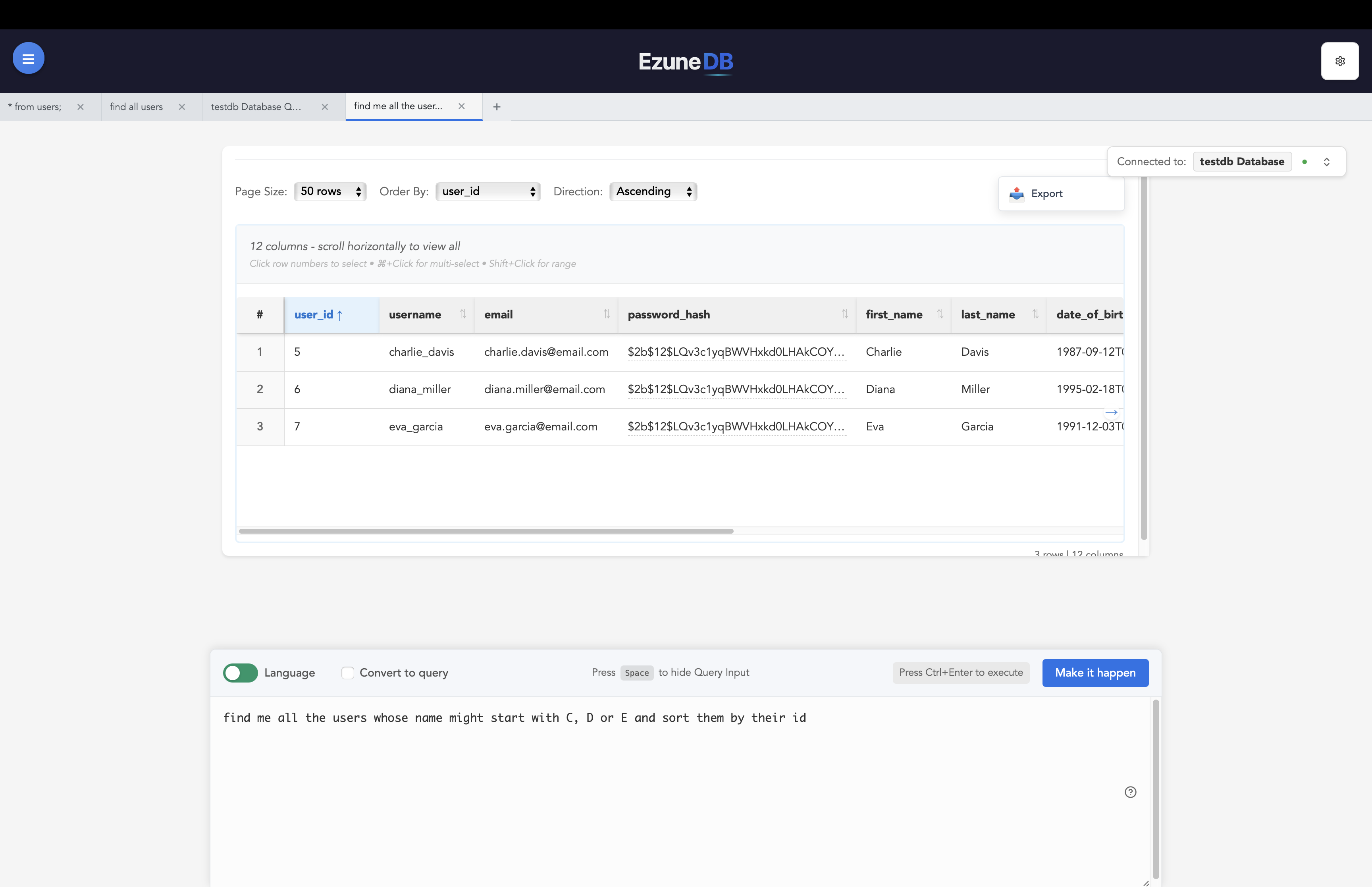Click the Export button

pyautogui.click(x=1060, y=193)
